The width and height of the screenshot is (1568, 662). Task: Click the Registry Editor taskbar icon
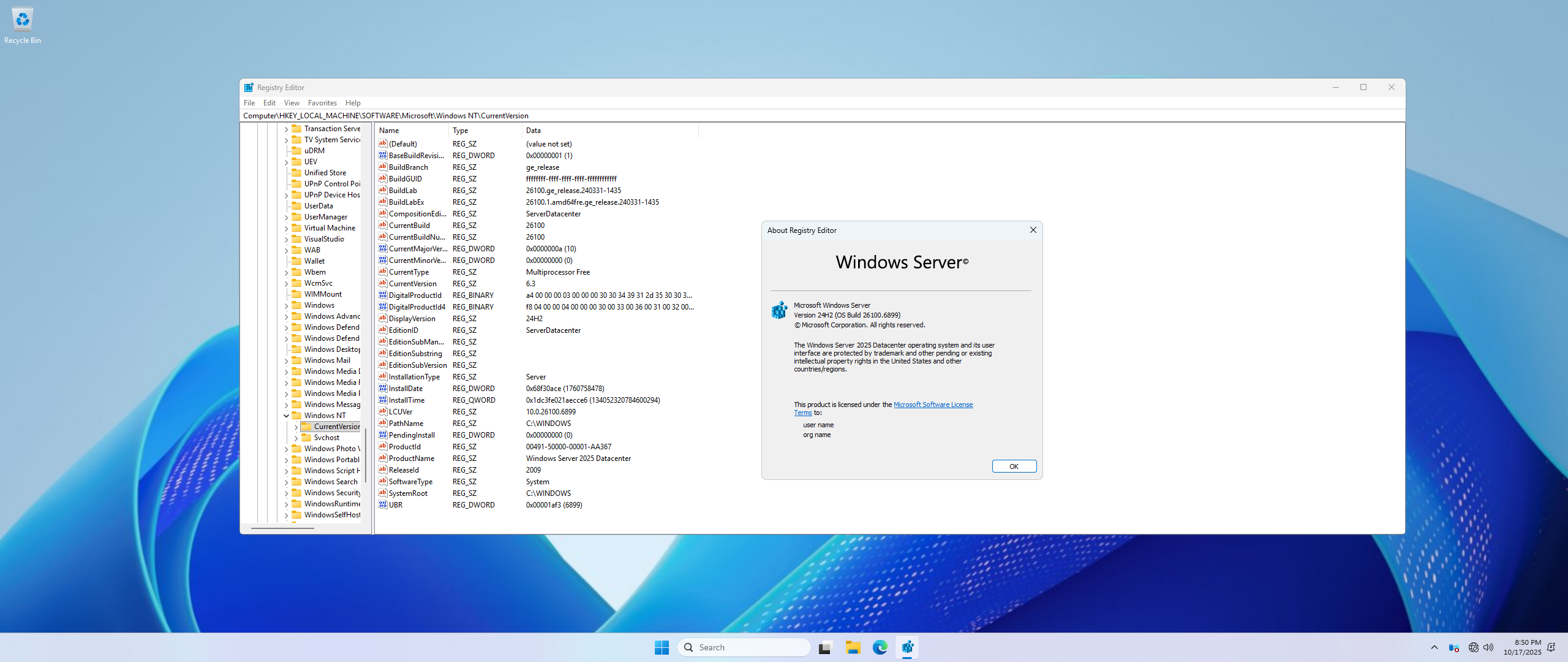tap(907, 647)
